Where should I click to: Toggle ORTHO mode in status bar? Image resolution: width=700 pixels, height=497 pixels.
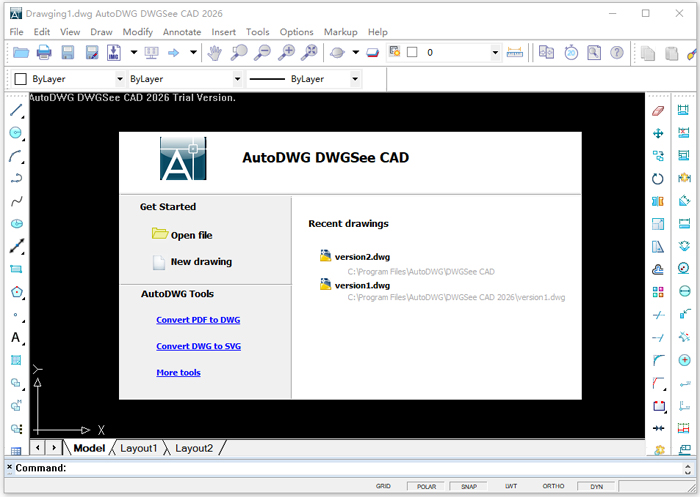click(553, 486)
